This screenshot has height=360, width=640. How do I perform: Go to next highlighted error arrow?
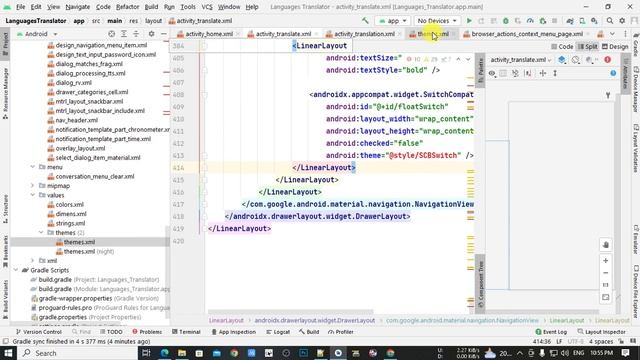pos(468,59)
